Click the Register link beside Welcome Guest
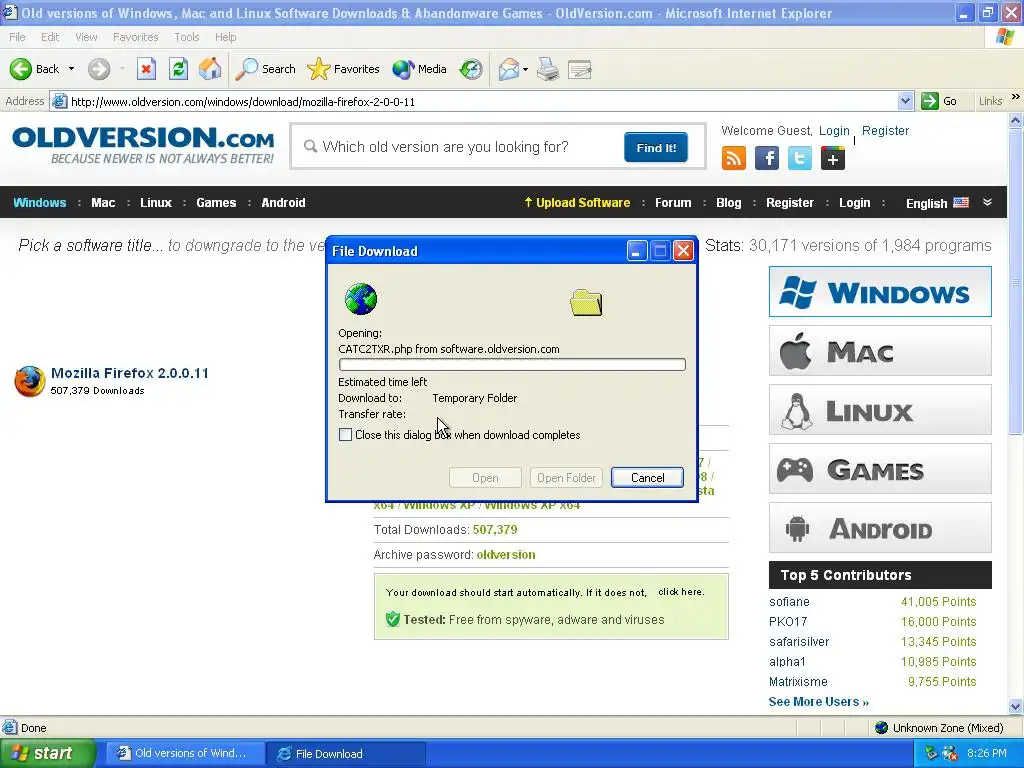The width and height of the screenshot is (1024, 768). (885, 131)
